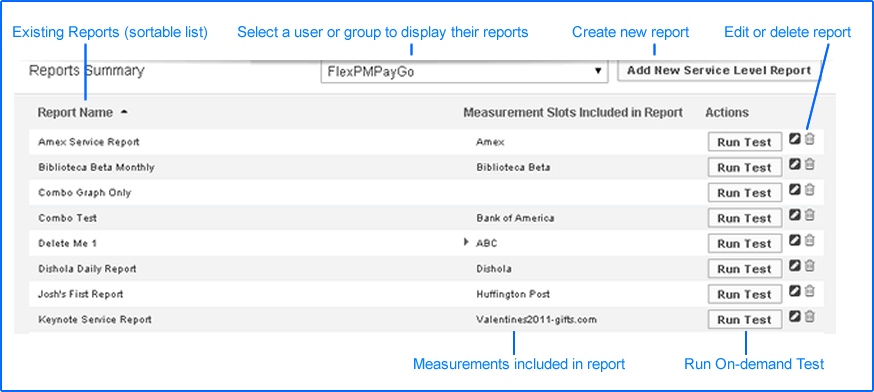Delete the Delete Me 1 report
Screen dimensions: 874x392
click(810, 241)
